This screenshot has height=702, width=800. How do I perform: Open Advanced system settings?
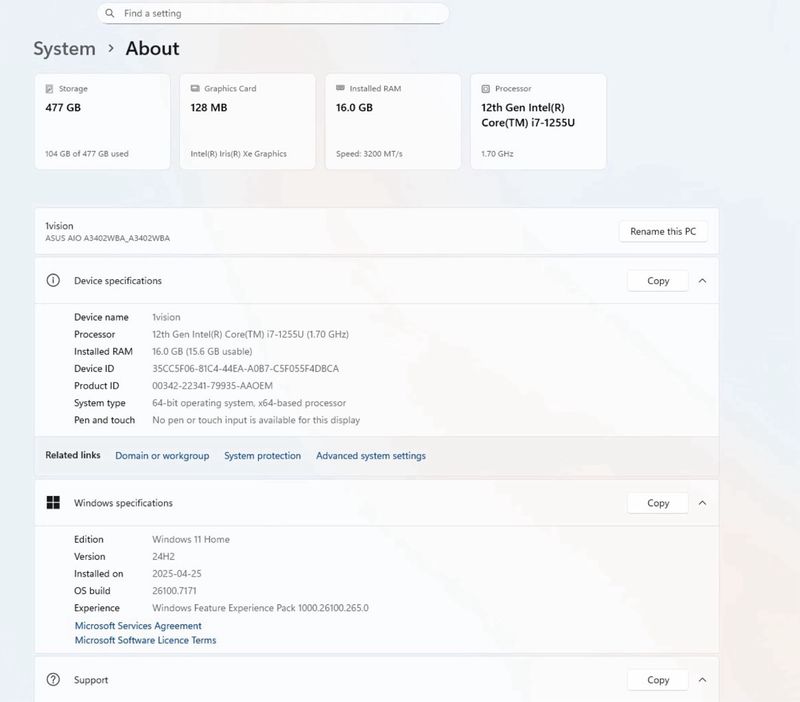(371, 456)
